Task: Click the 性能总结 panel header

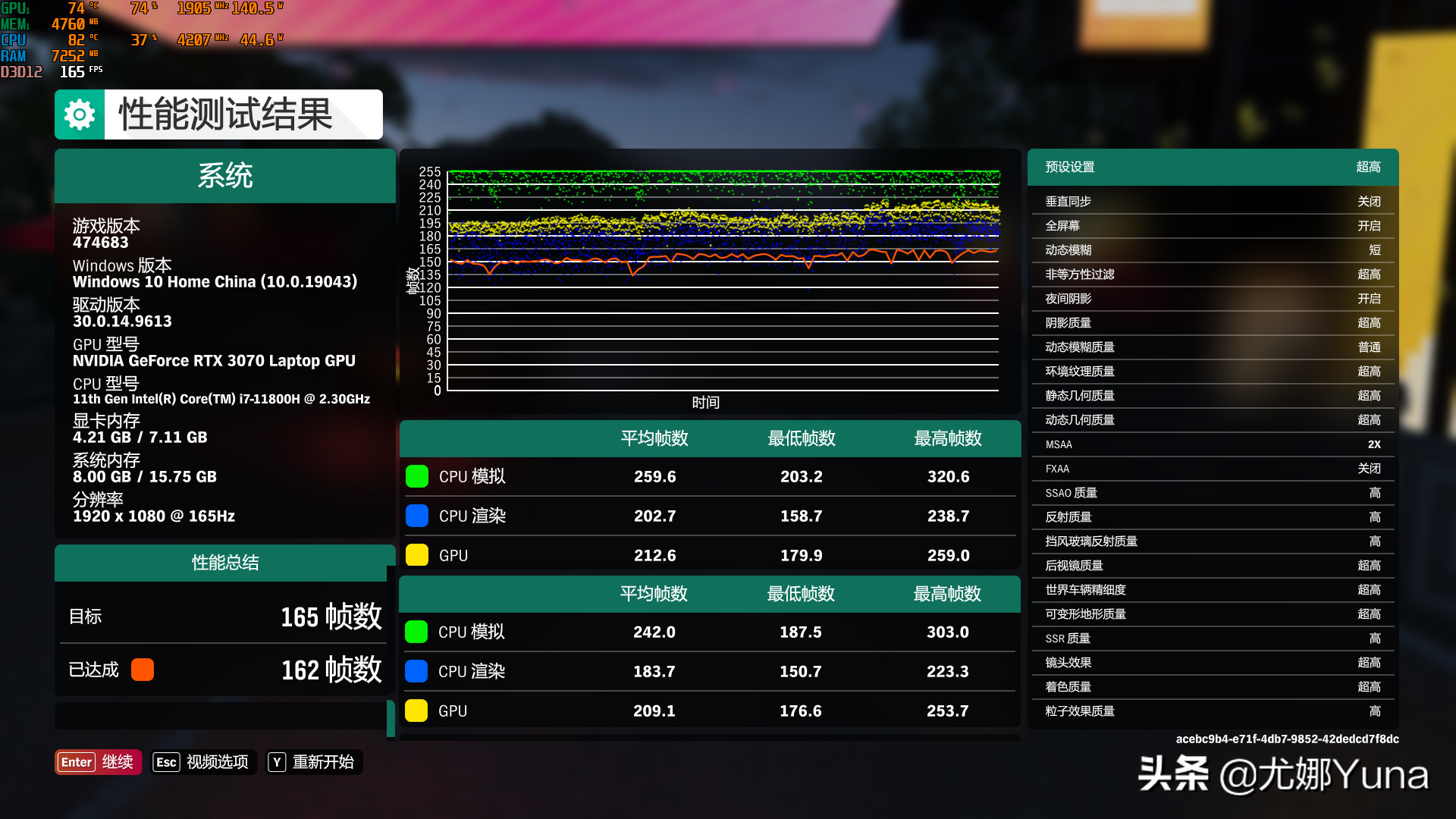Action: [225, 563]
